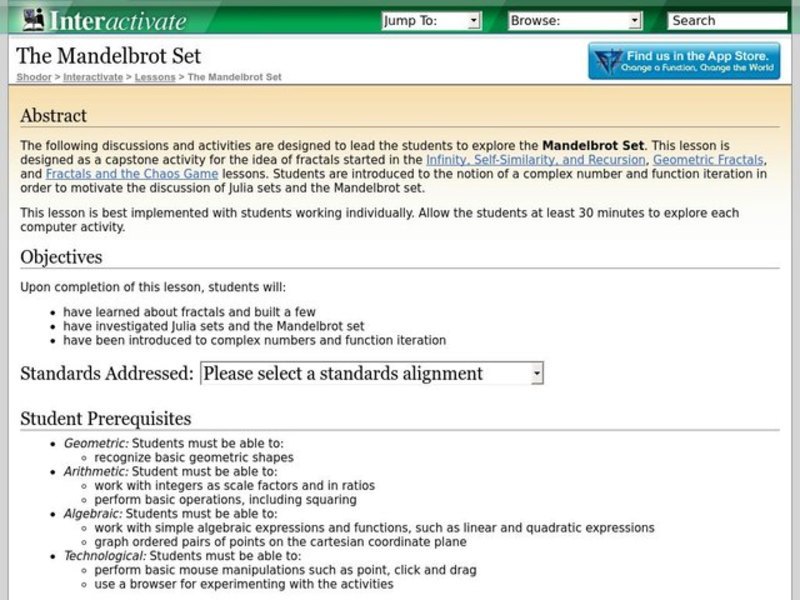
Task: Open the Jump To dropdown
Action: coord(431,20)
